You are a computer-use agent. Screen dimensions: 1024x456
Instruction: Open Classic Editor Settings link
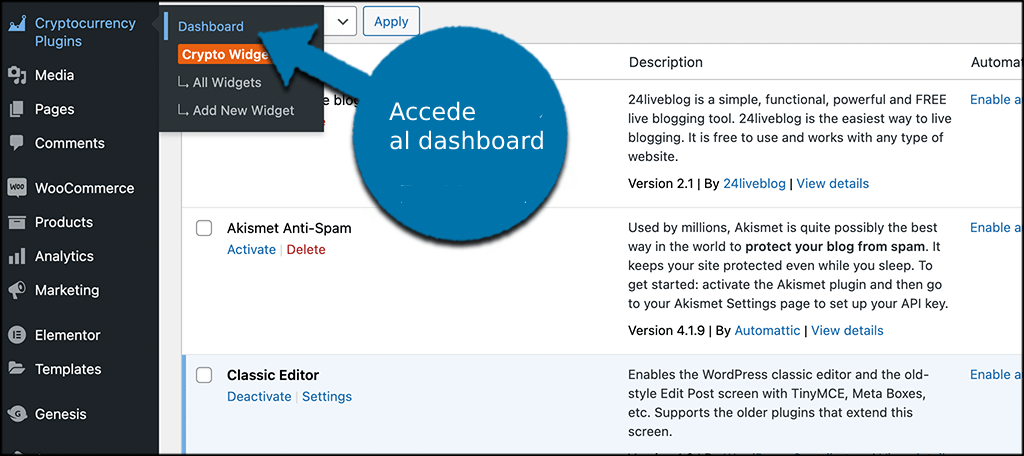pos(327,397)
